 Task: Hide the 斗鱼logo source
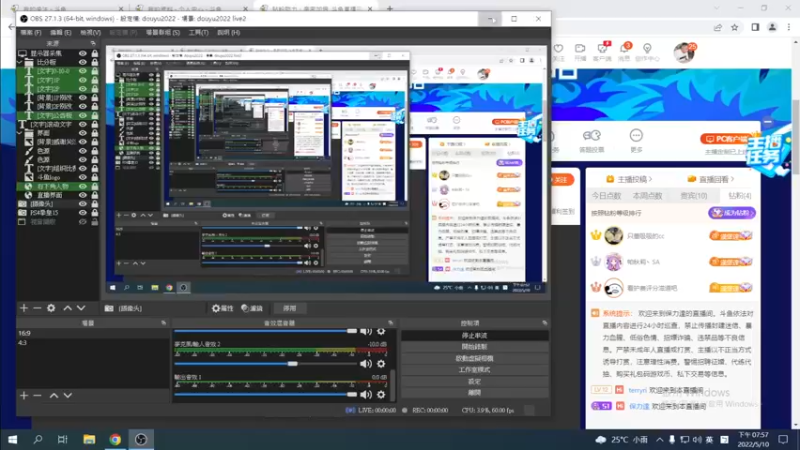point(83,177)
